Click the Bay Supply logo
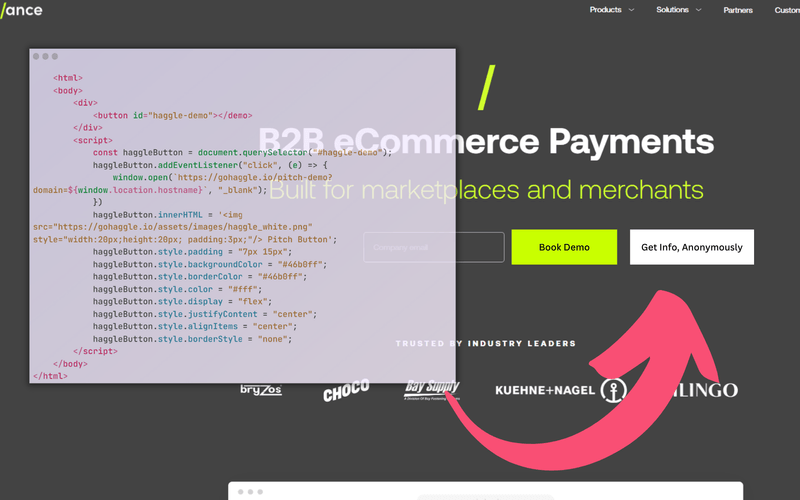This screenshot has width=800, height=500. [x=432, y=388]
